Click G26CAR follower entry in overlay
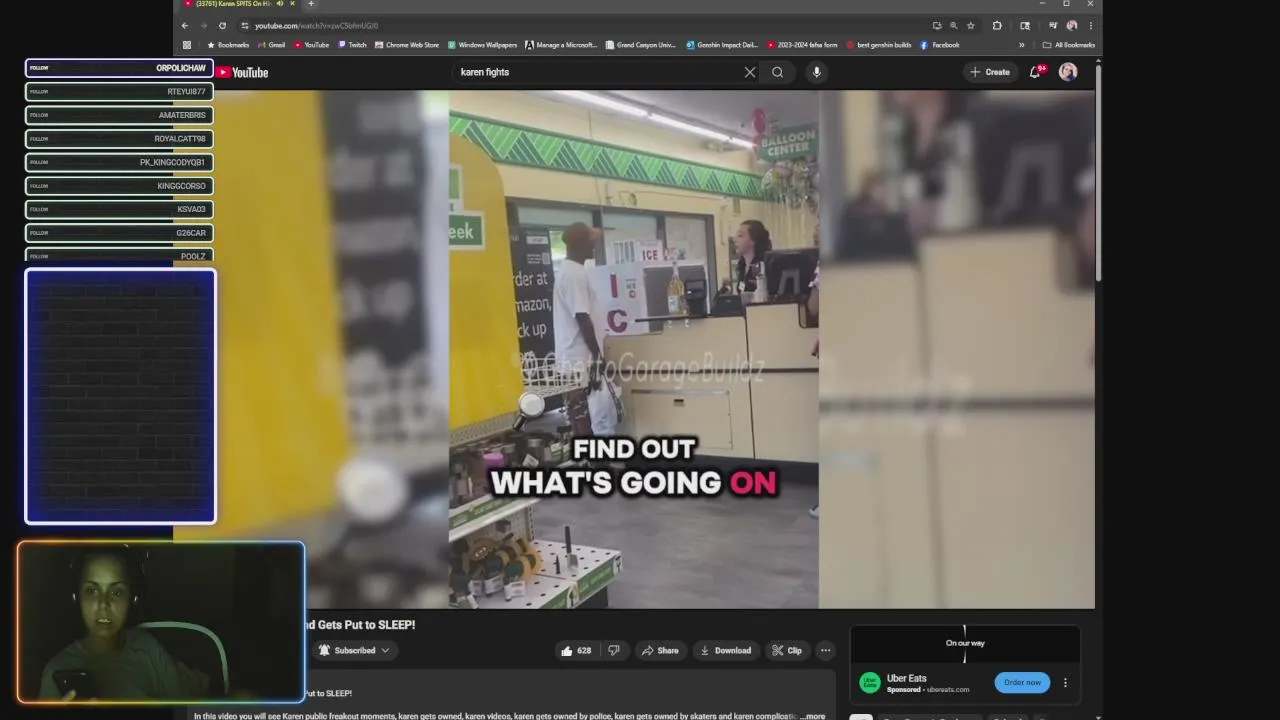The width and height of the screenshot is (1280, 720). tap(119, 233)
